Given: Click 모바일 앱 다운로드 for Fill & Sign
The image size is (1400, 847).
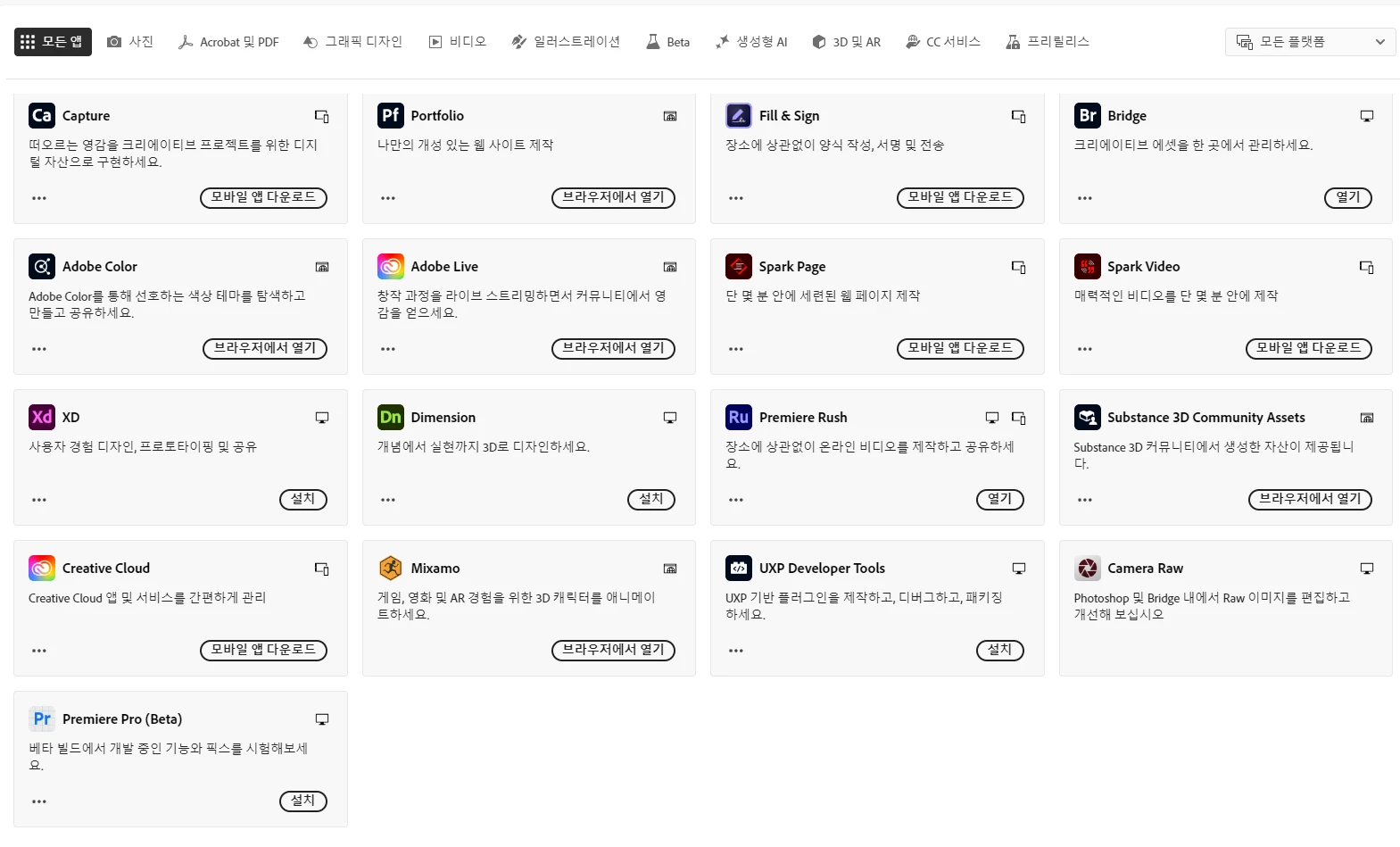Looking at the screenshot, I should pyautogui.click(x=960, y=198).
